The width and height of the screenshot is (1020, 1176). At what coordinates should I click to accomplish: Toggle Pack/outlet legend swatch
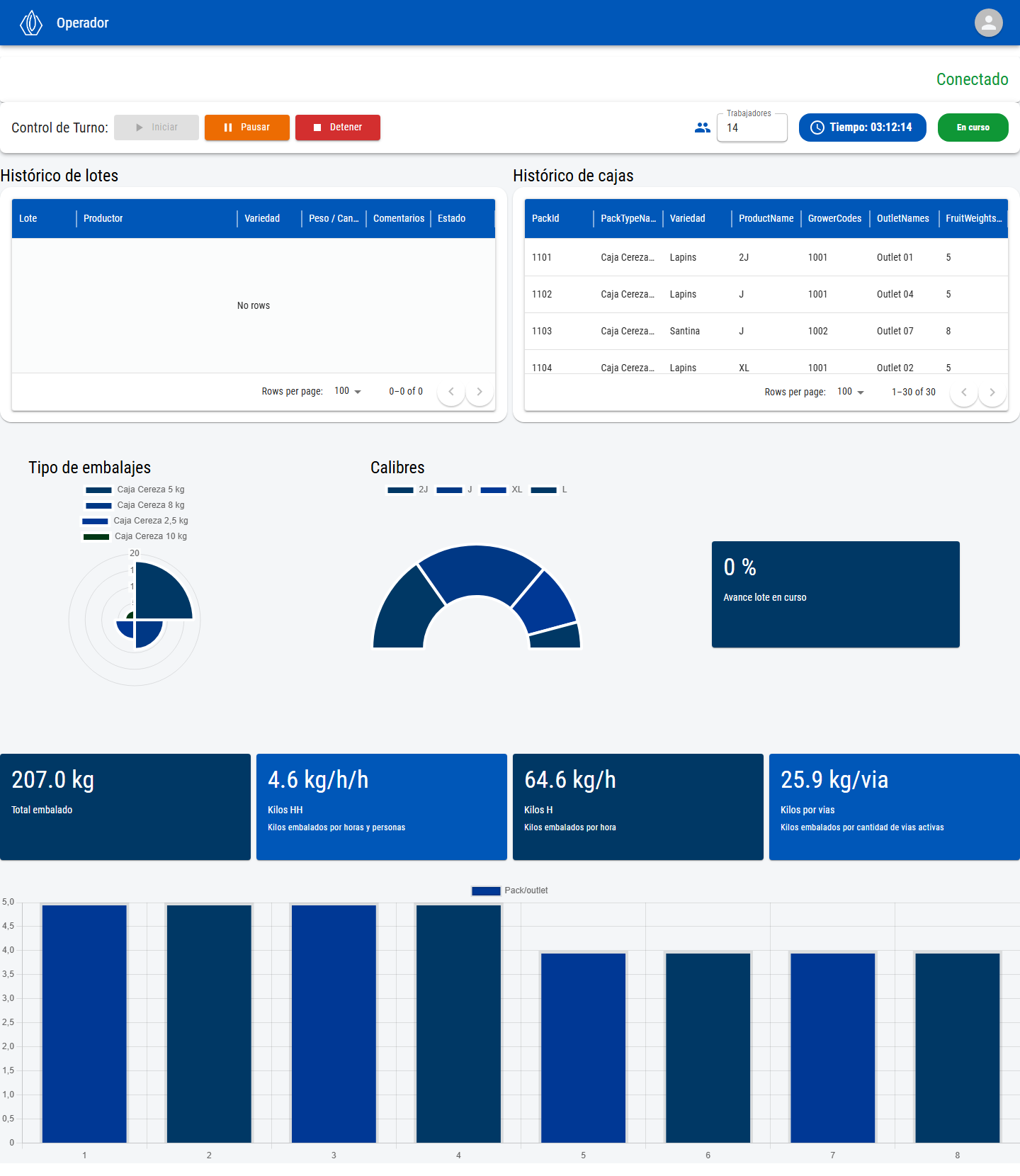click(486, 891)
